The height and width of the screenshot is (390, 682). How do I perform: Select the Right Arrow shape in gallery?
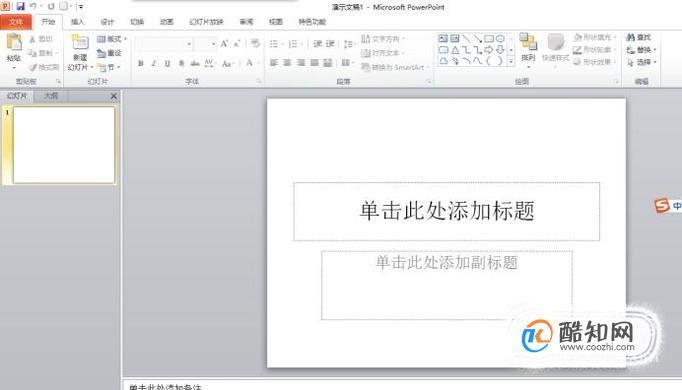(489, 50)
